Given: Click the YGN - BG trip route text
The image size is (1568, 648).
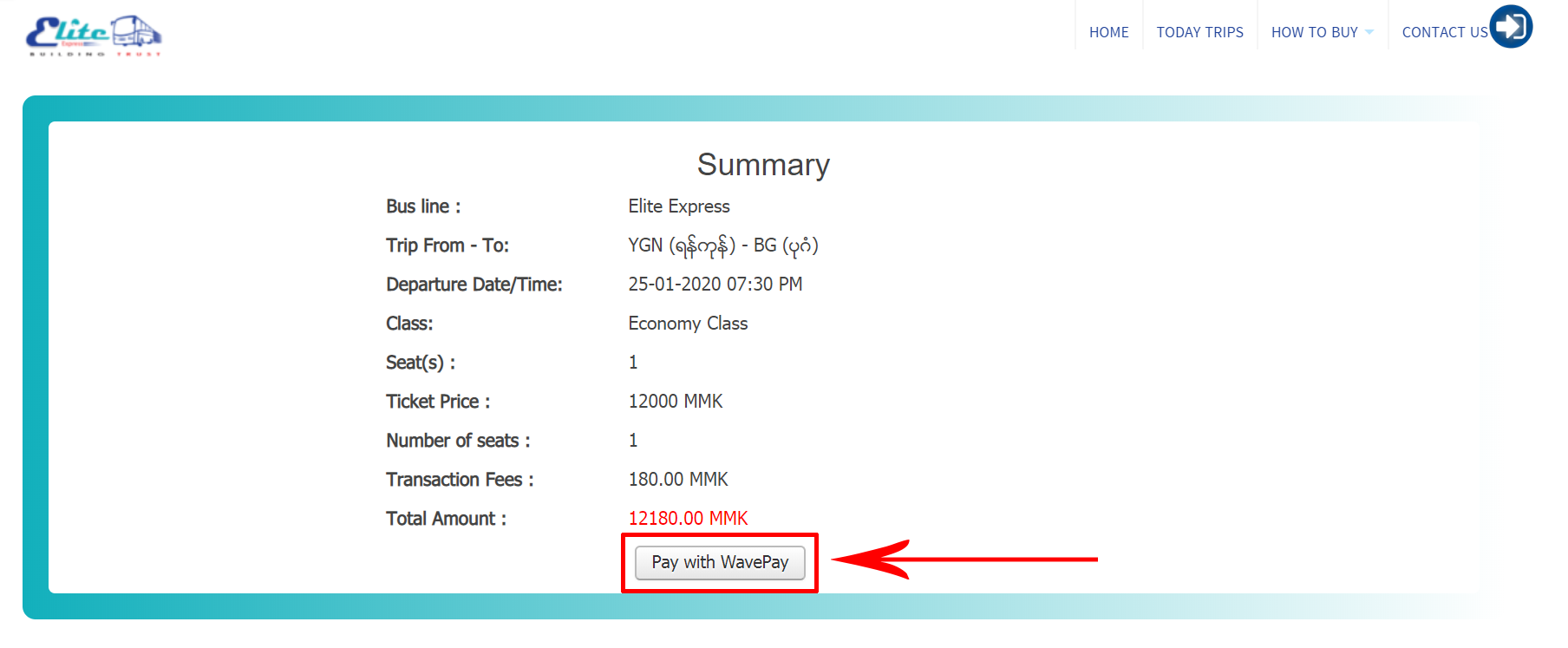Looking at the screenshot, I should [x=722, y=245].
